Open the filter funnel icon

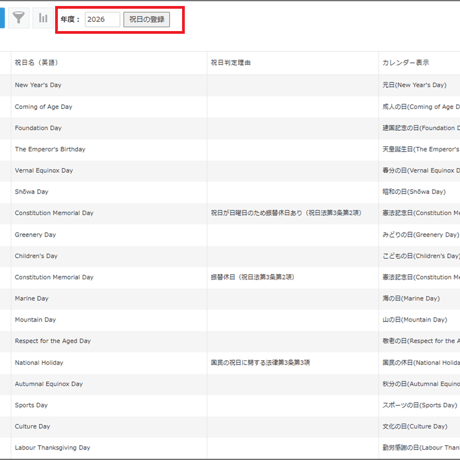pos(19,18)
